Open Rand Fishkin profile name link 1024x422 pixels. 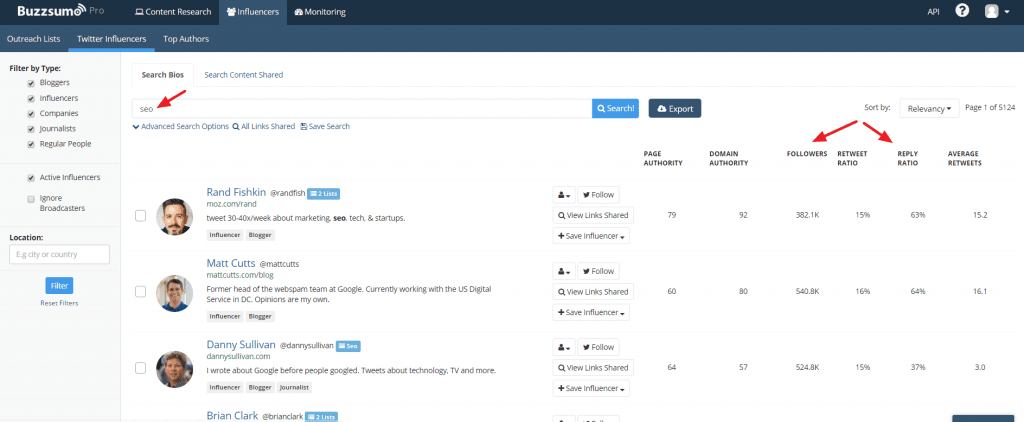236,192
